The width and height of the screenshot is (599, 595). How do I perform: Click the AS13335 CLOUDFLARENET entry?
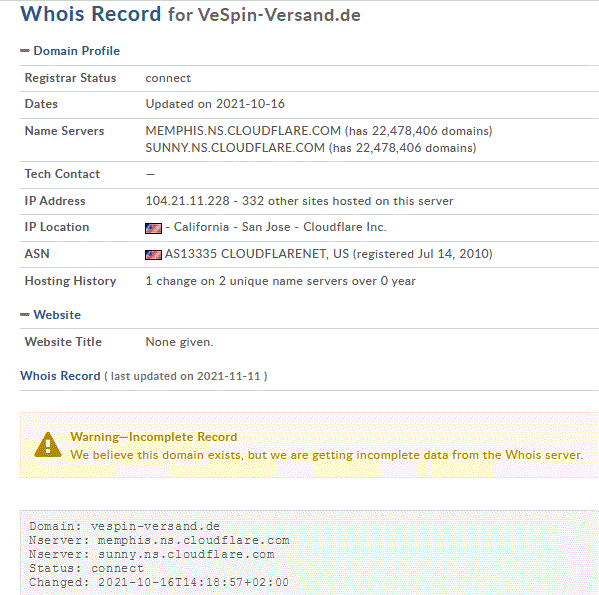(x=257, y=254)
